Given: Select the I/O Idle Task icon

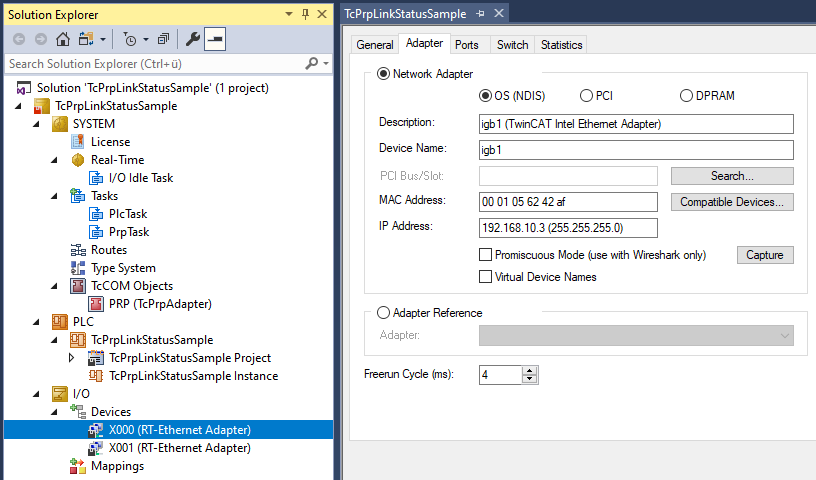Looking at the screenshot, I should coord(96,178).
